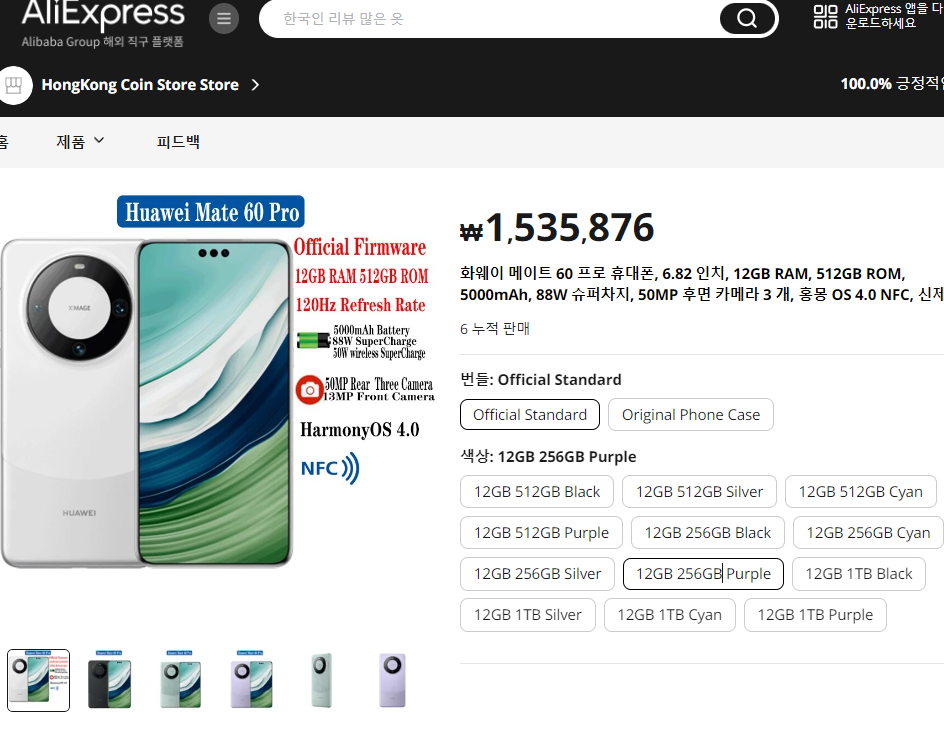944x732 pixels.
Task: Click the AliExpress app download text
Action: pyautogui.click(x=894, y=16)
